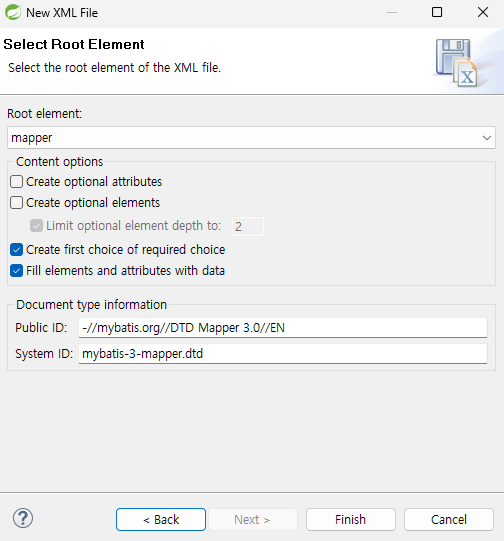Minimize the dialog window
504x541 pixels.
[392, 12]
